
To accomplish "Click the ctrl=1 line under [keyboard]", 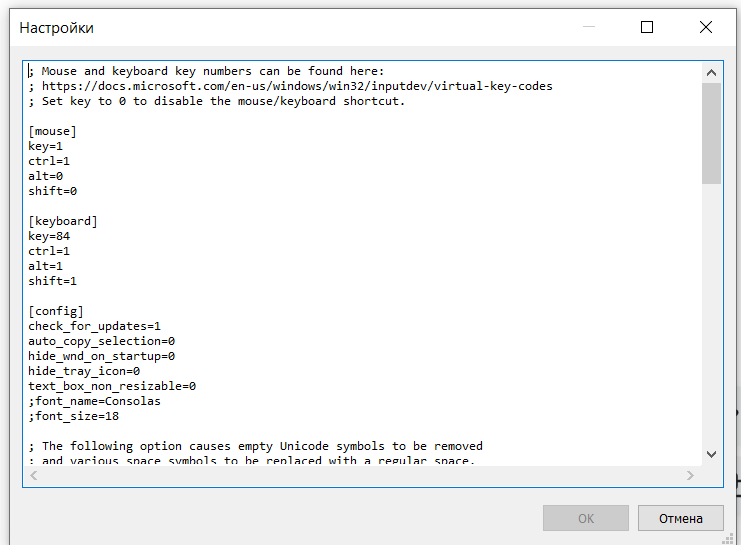I will coord(49,251).
